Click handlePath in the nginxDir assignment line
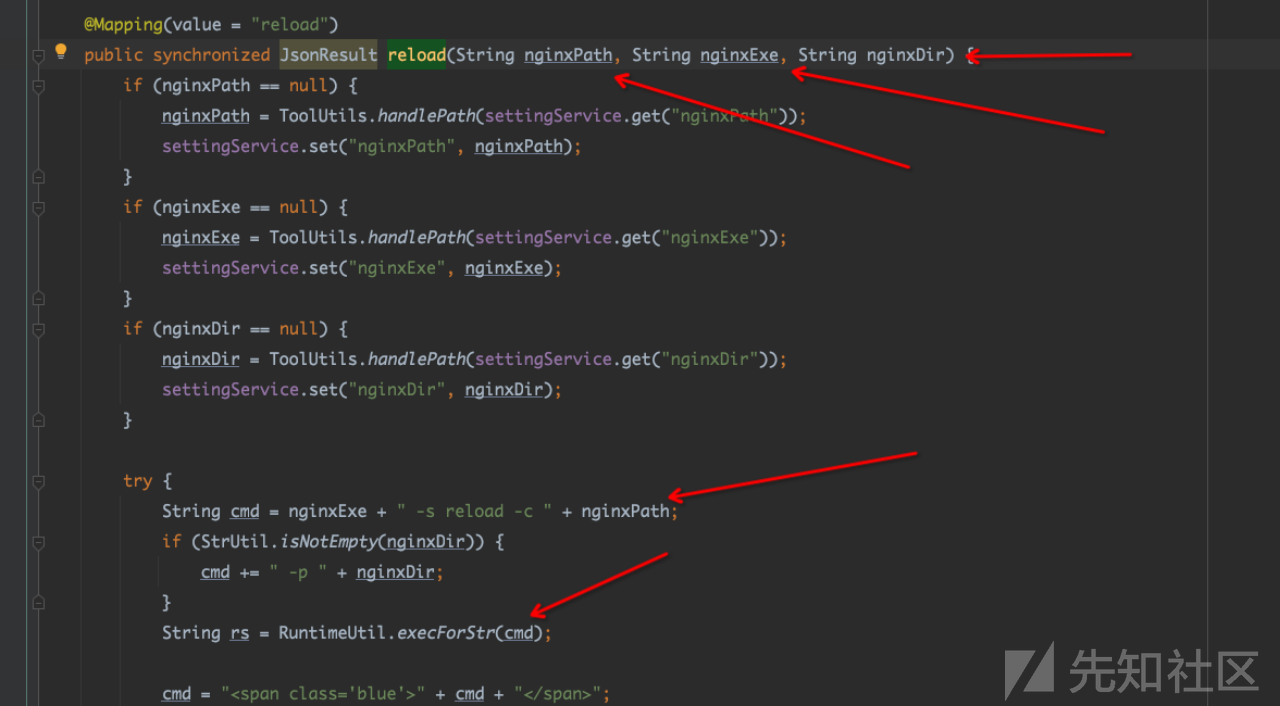Screen dimensions: 1280x706 coord(416,359)
